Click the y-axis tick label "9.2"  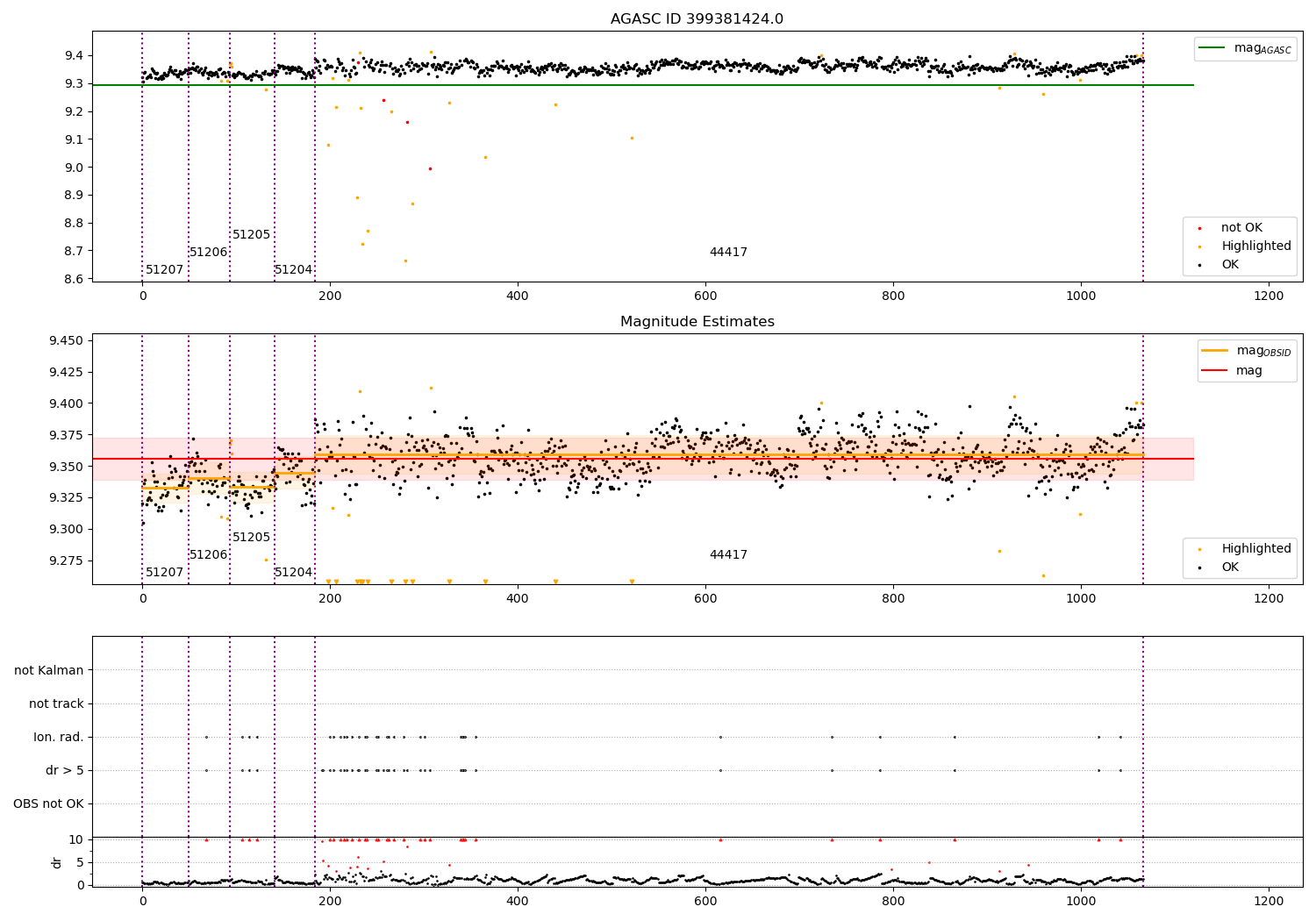point(73,112)
